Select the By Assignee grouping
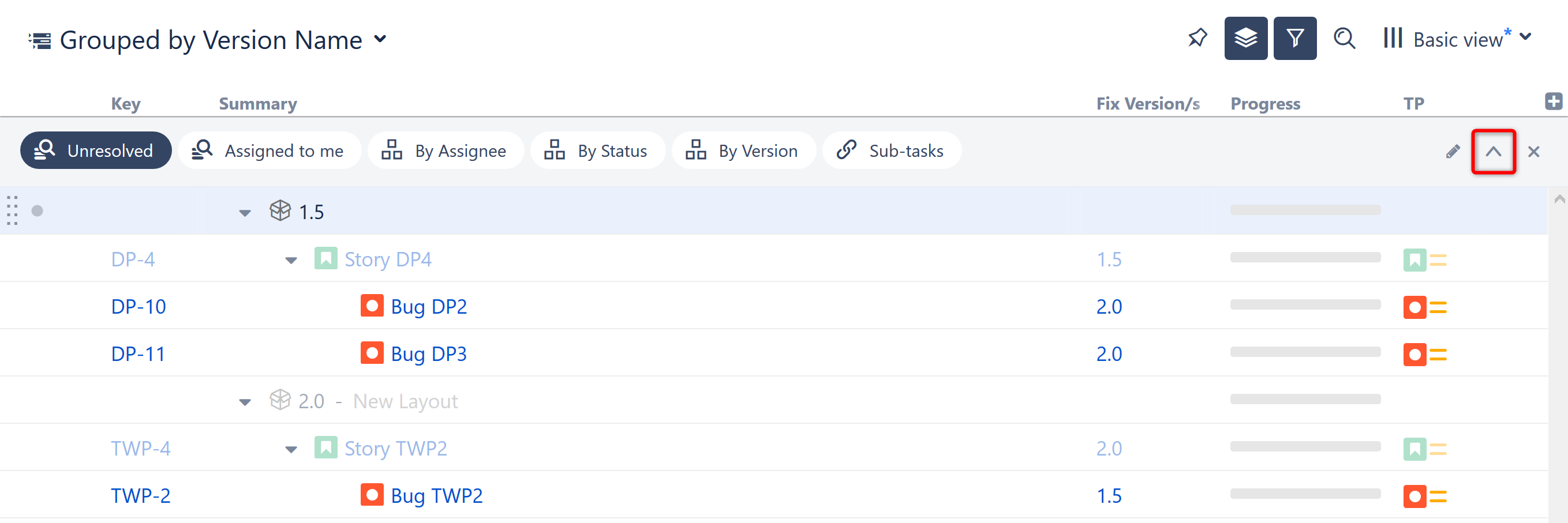The height and width of the screenshot is (523, 1568). 446,150
